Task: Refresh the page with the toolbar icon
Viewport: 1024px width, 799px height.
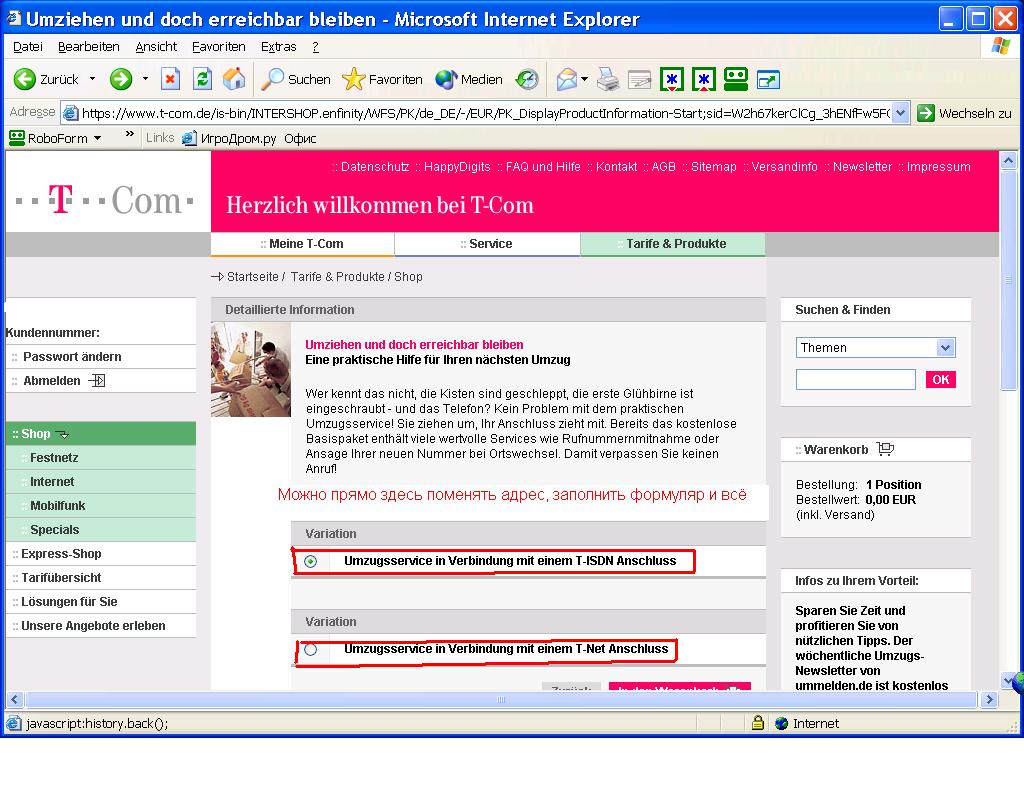Action: (202, 79)
